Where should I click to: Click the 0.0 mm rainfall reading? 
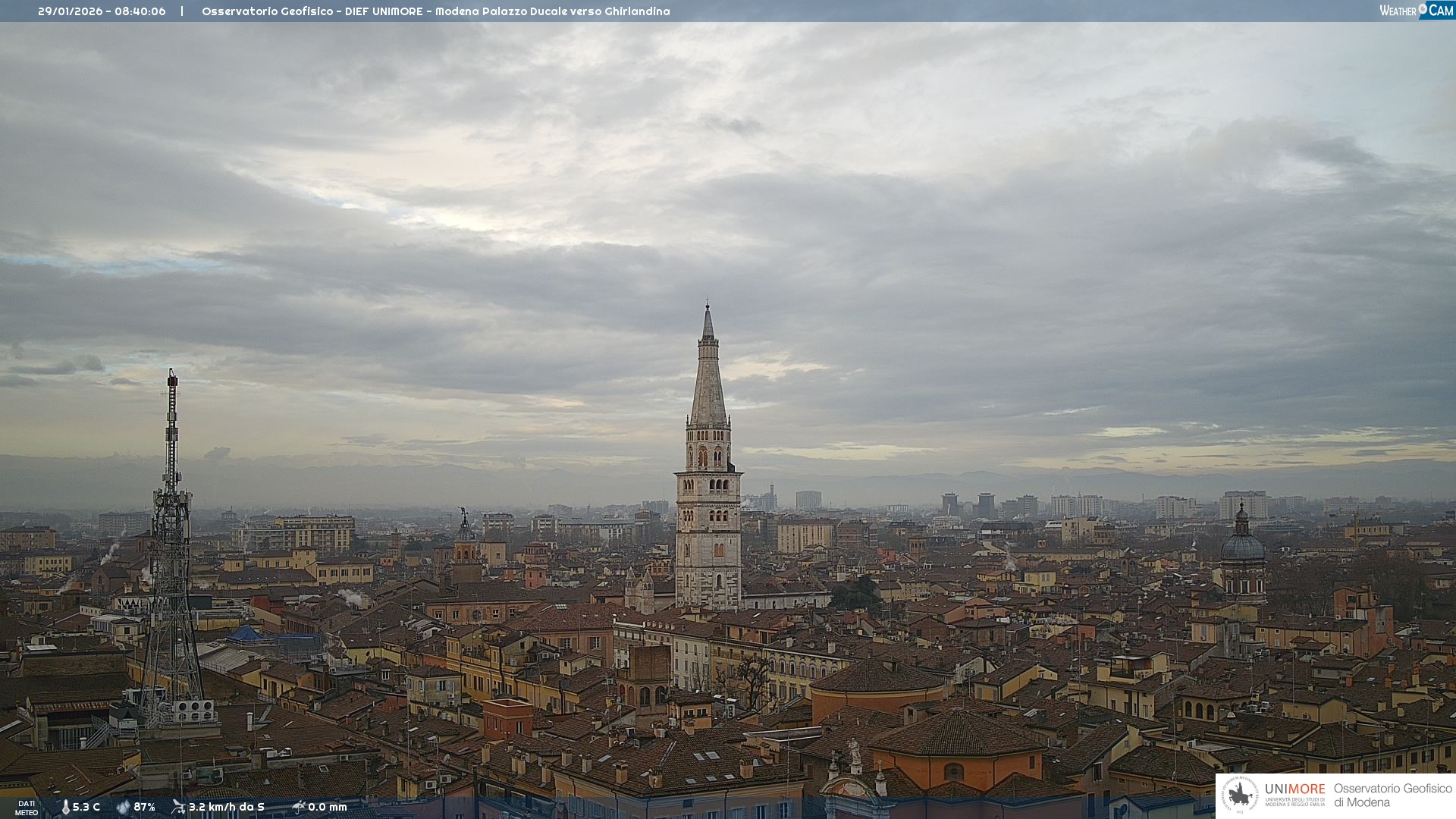click(327, 807)
